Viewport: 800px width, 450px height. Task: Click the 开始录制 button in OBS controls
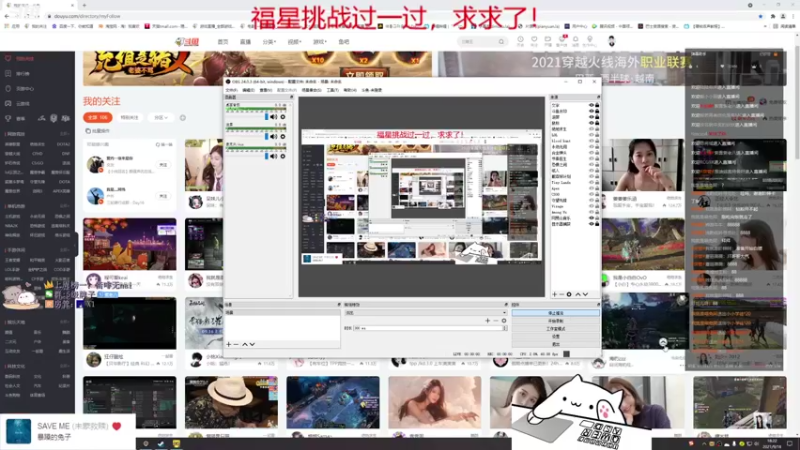(x=556, y=321)
